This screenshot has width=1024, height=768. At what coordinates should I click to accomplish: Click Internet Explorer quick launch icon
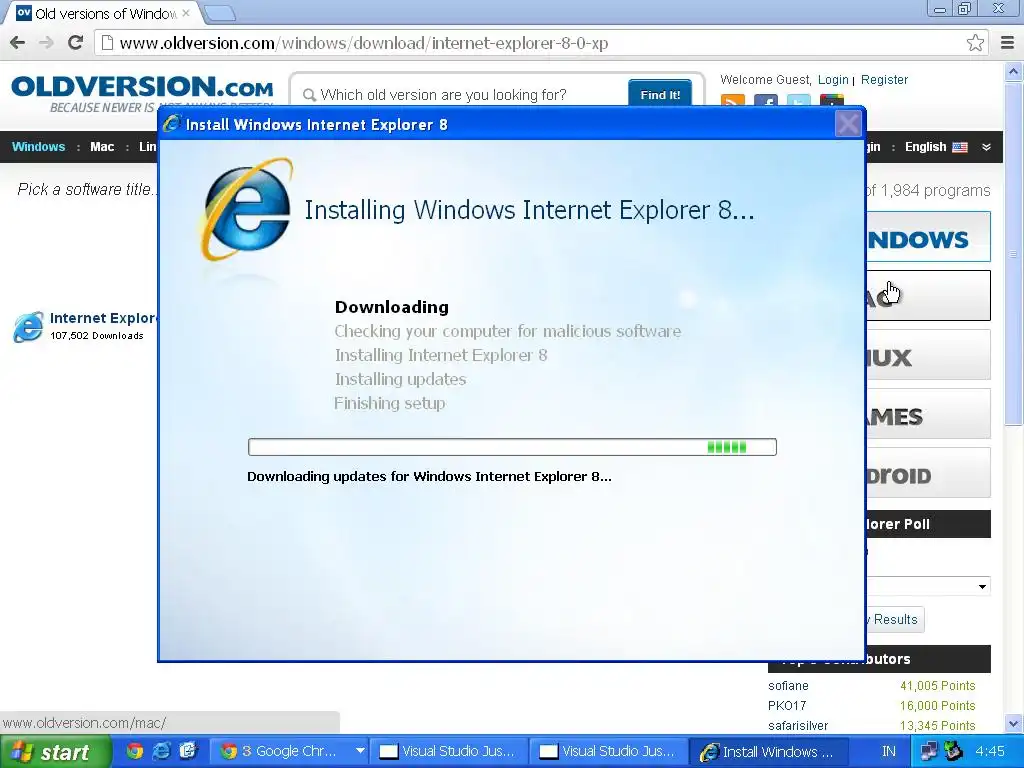click(161, 751)
